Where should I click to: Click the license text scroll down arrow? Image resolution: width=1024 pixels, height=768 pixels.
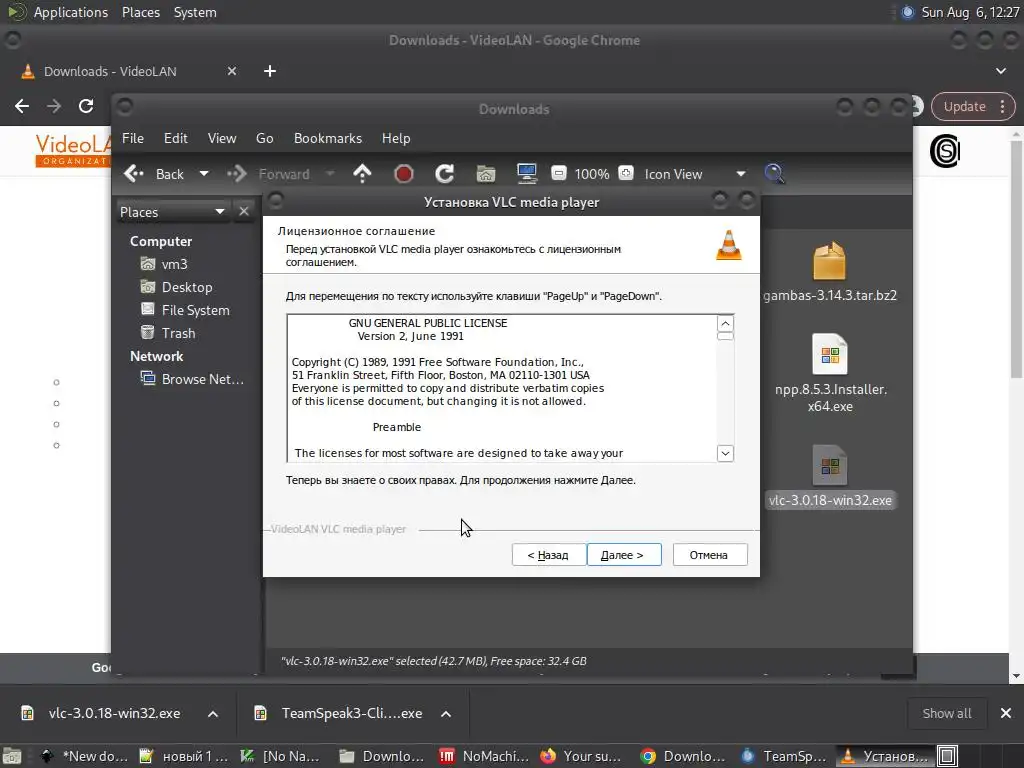coord(725,453)
